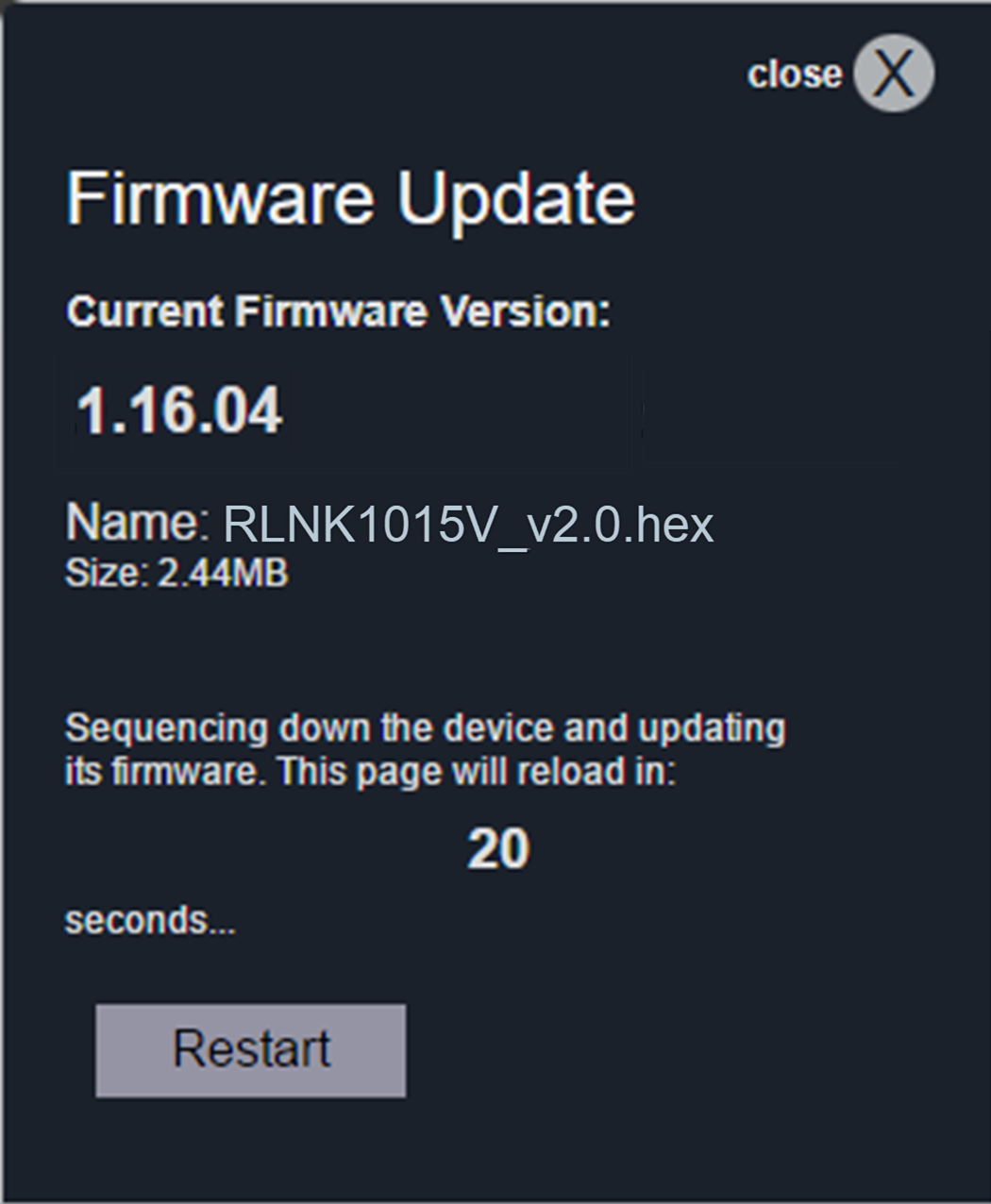Click the file name RLNK1015V_v2.0.hex
Screen dimensions: 991x1204
click(468, 524)
